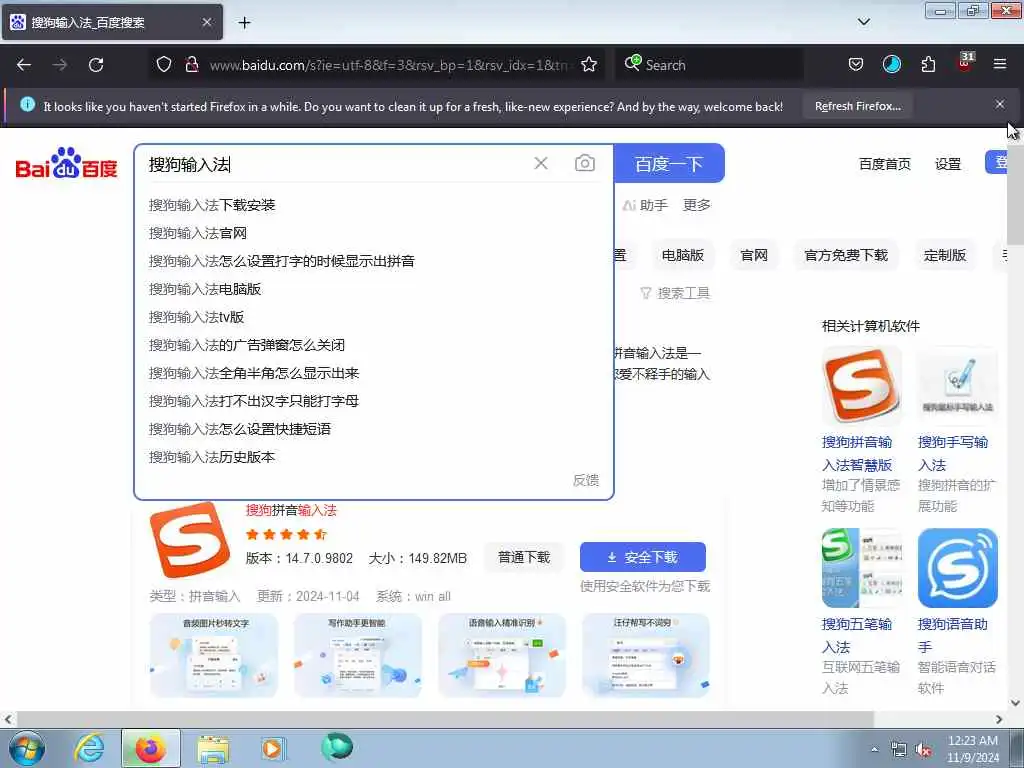Click the 反馈 feedback link in suggestions
Image resolution: width=1024 pixels, height=768 pixels.
pos(585,480)
